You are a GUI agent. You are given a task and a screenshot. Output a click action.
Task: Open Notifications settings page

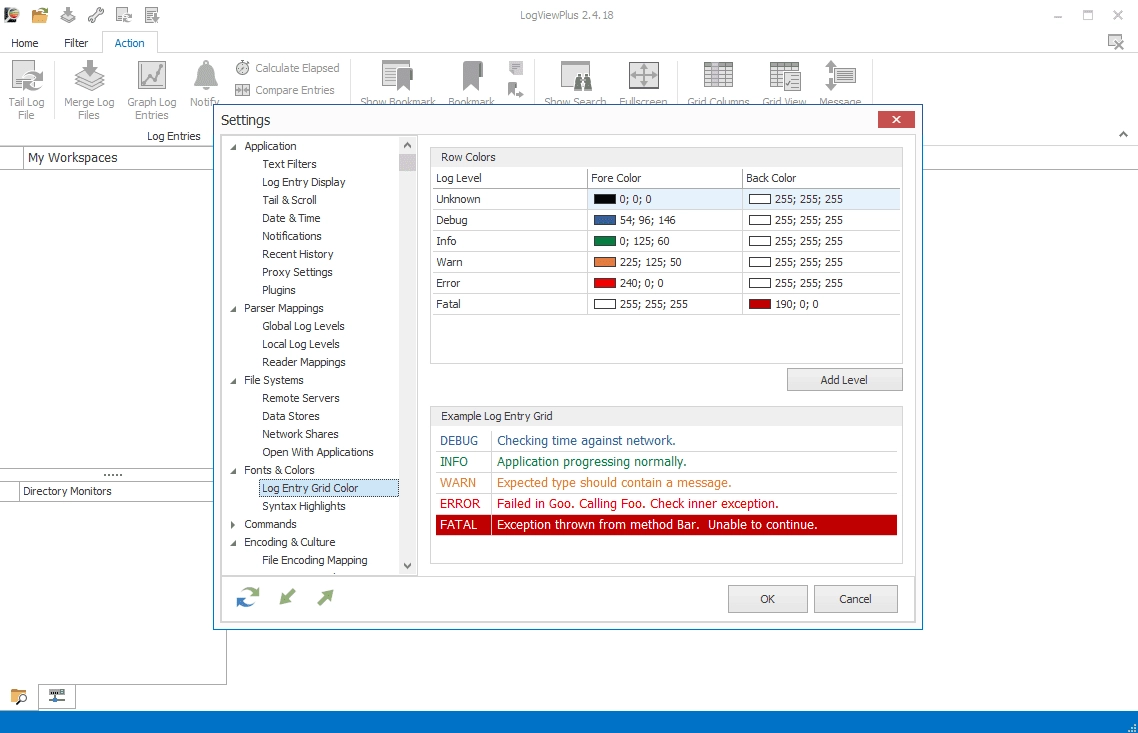pos(292,236)
